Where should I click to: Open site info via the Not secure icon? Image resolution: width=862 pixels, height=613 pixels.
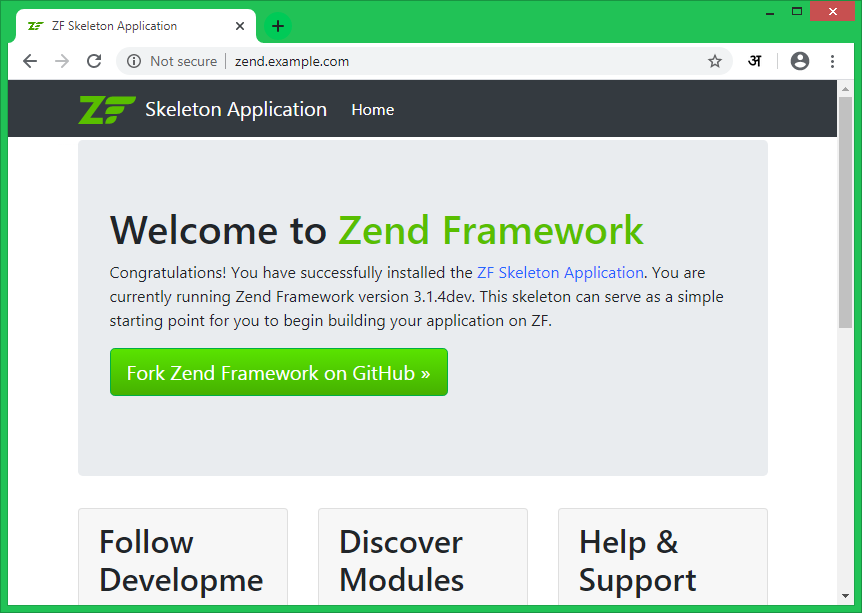pos(134,61)
